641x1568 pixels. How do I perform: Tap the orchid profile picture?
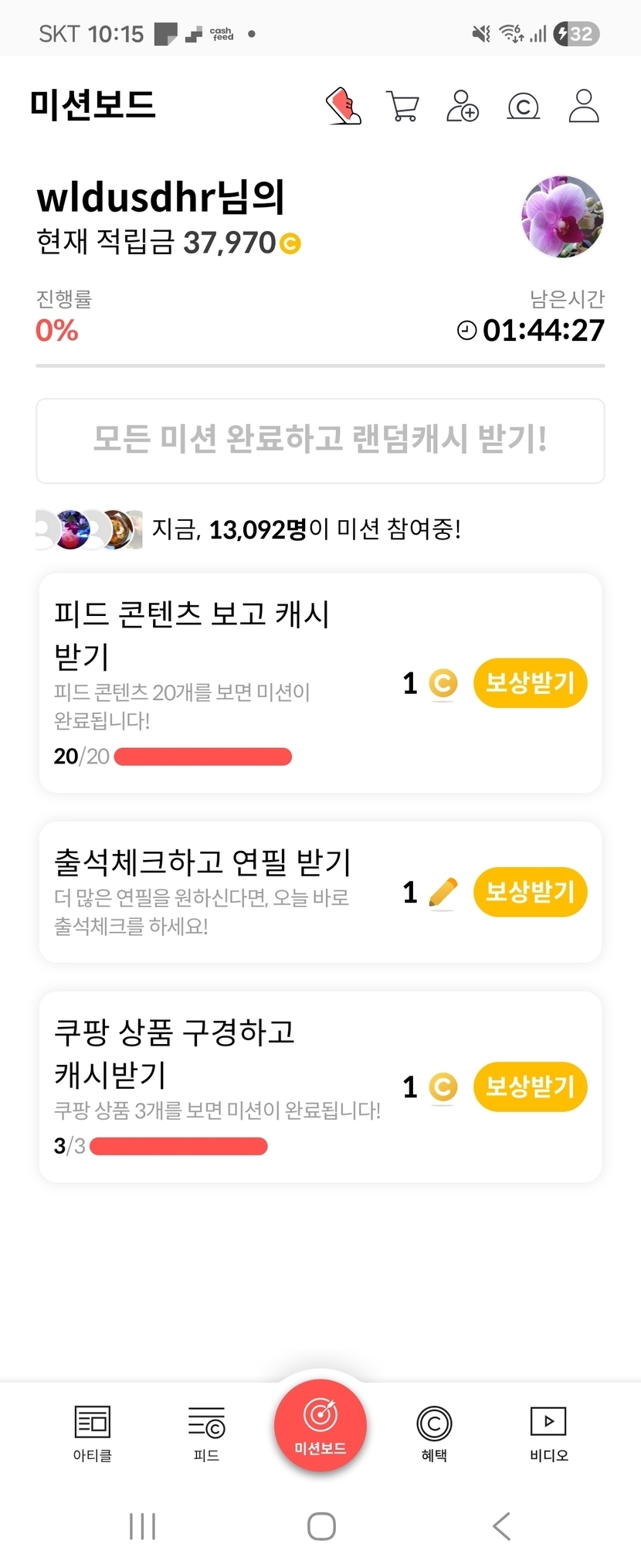pyautogui.click(x=562, y=216)
